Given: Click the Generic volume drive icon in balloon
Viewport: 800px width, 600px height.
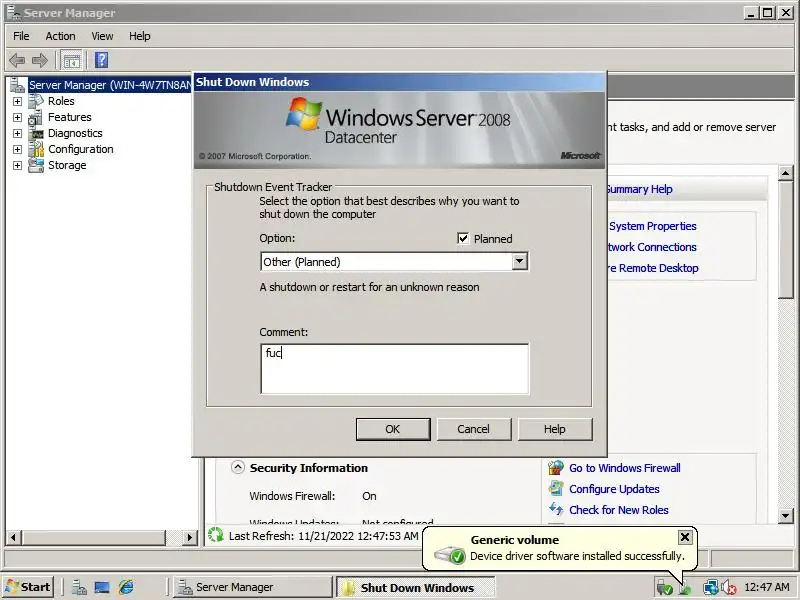Looking at the screenshot, I should coord(449,554).
